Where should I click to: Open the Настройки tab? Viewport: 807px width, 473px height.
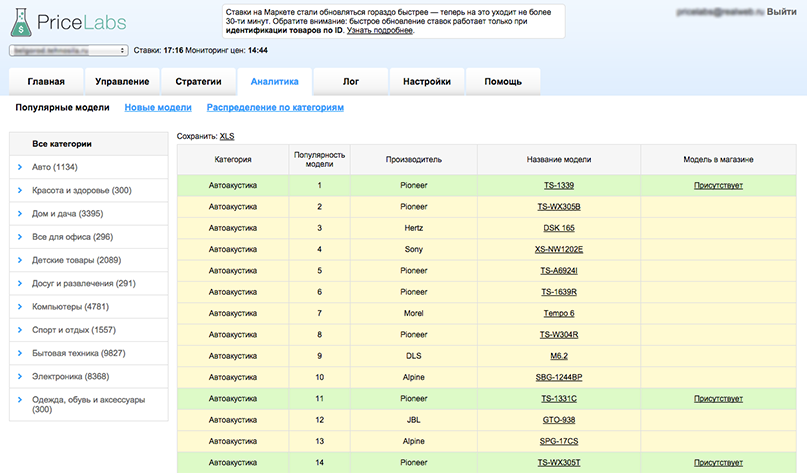click(427, 81)
